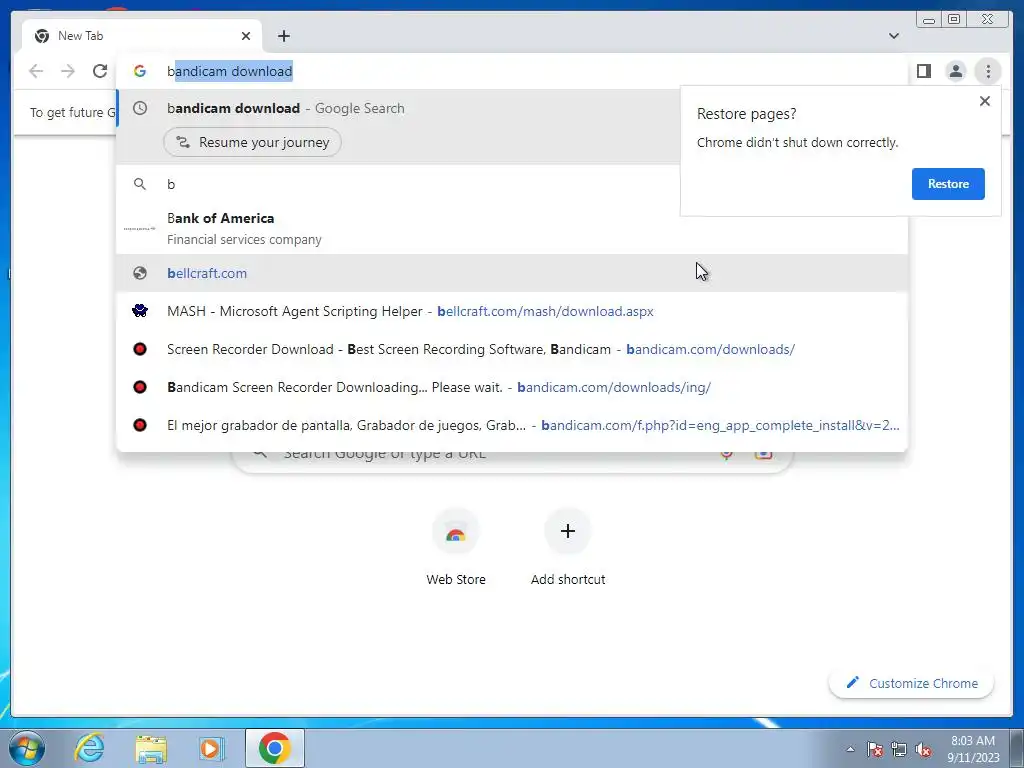Click the Restore button

tap(948, 184)
